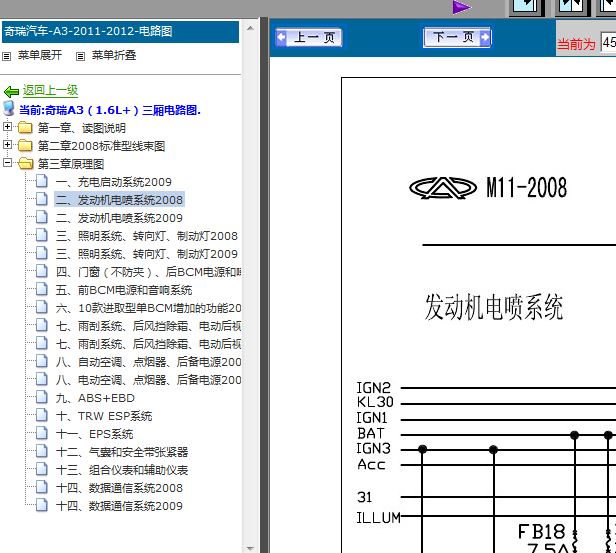616x553 pixels.
Task: Click document icon next to 二、发动机电喷系统2008
Action: click(42, 199)
